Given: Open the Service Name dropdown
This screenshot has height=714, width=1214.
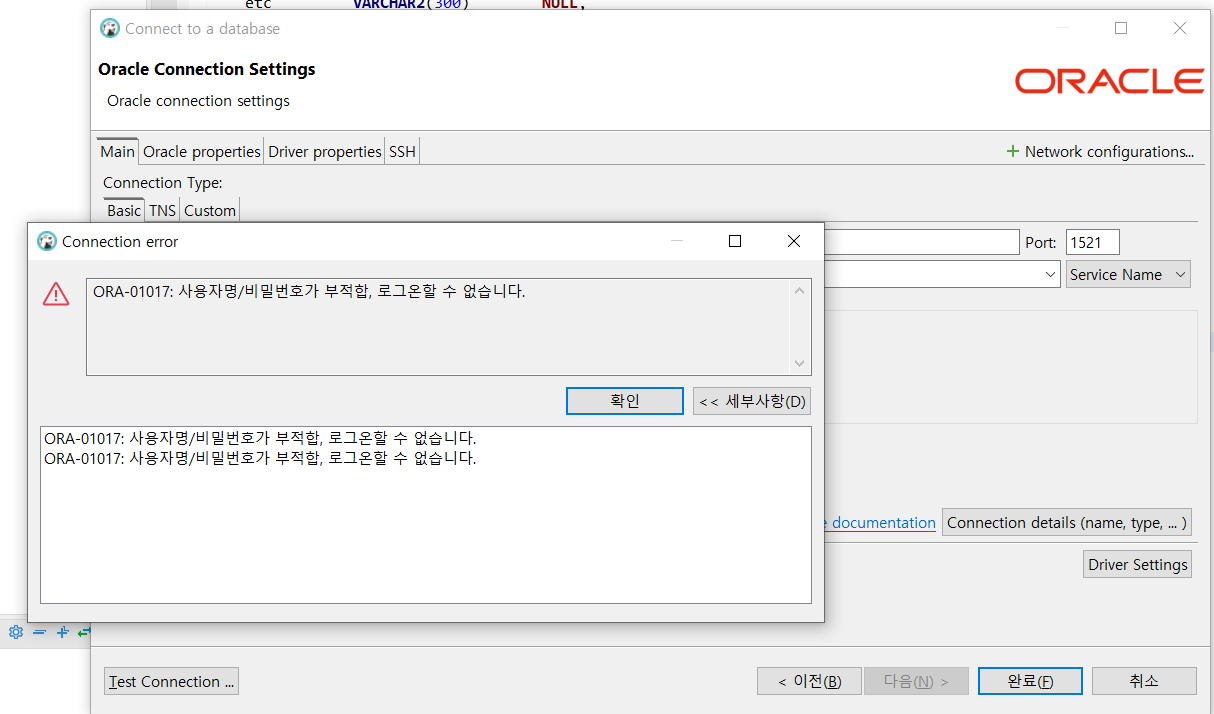Looking at the screenshot, I should coord(1128,274).
